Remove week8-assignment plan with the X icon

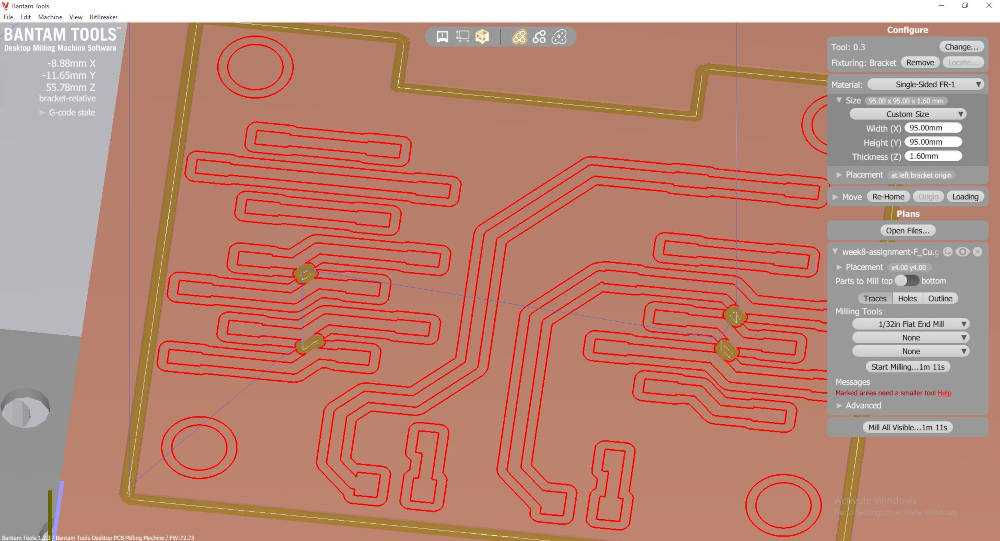point(977,251)
